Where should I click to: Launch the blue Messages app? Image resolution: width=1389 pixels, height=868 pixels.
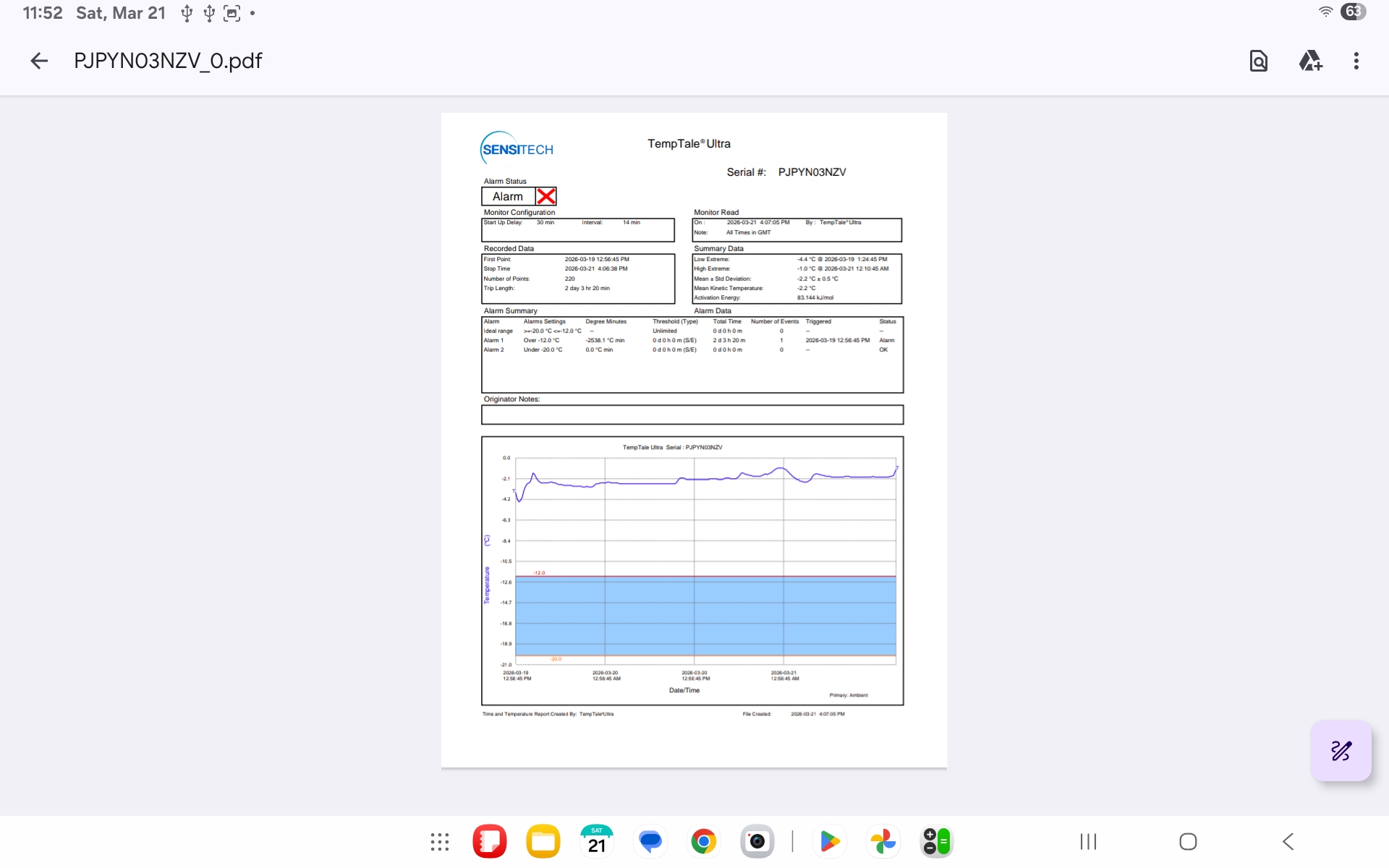coord(650,841)
